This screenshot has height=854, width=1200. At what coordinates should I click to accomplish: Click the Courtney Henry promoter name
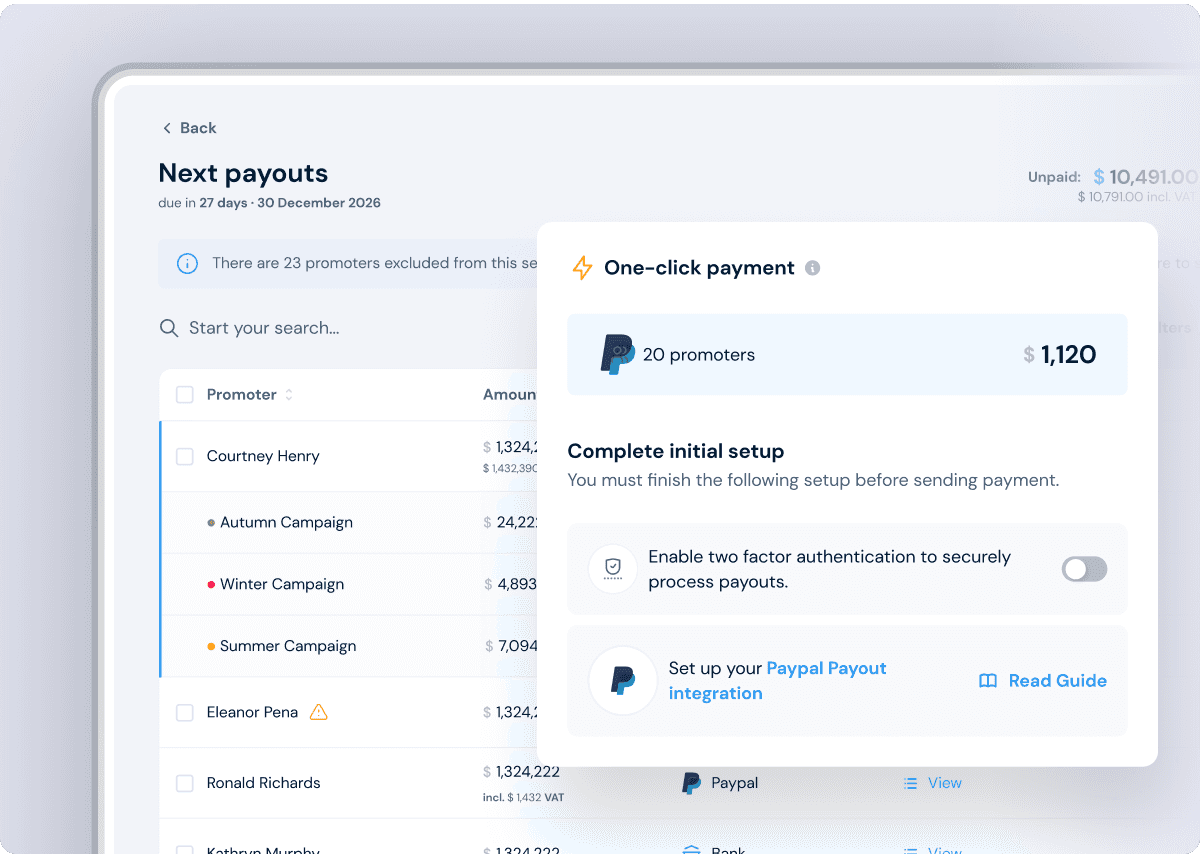[263, 456]
